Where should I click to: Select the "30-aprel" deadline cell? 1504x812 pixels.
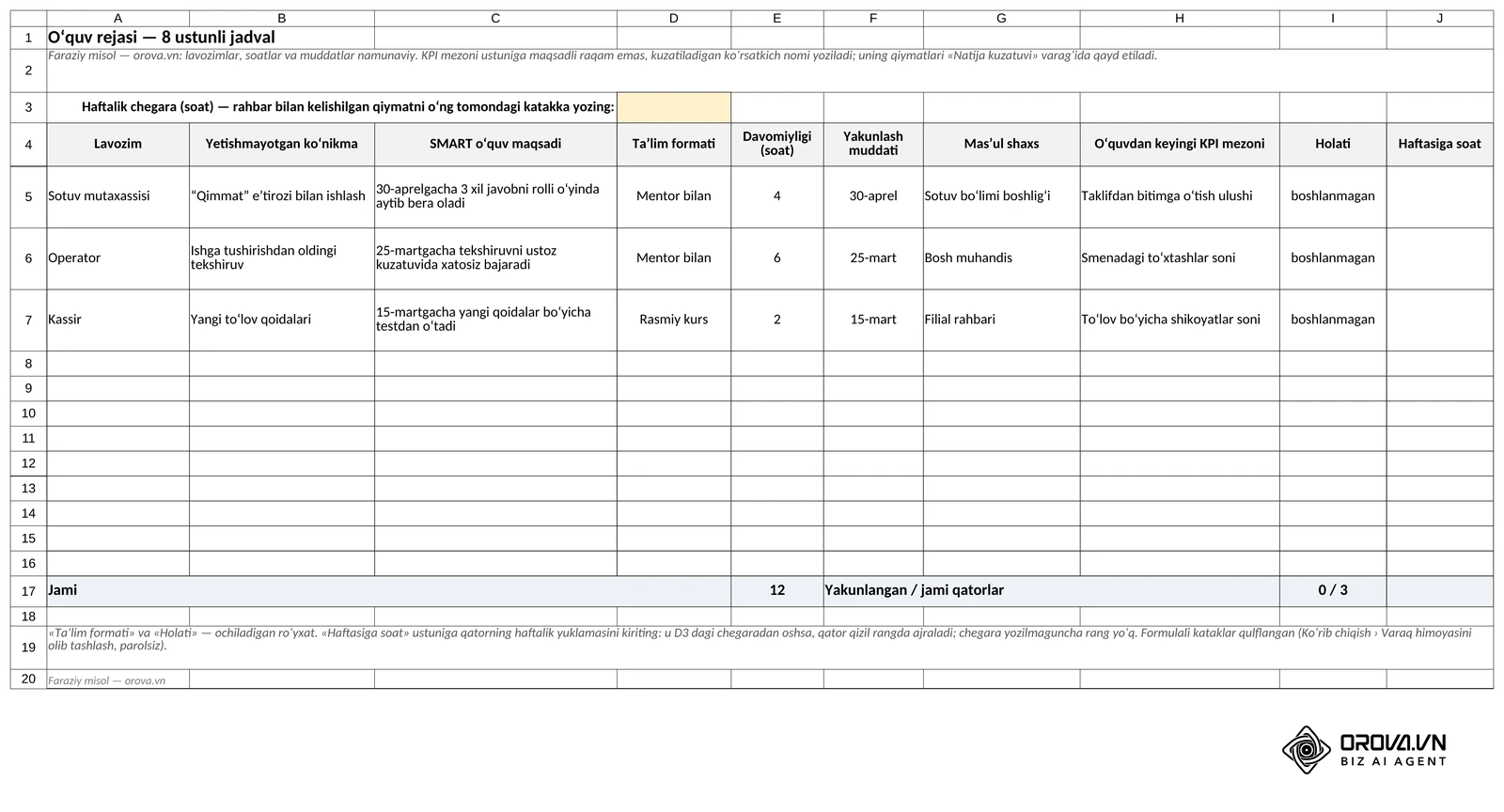coord(873,196)
